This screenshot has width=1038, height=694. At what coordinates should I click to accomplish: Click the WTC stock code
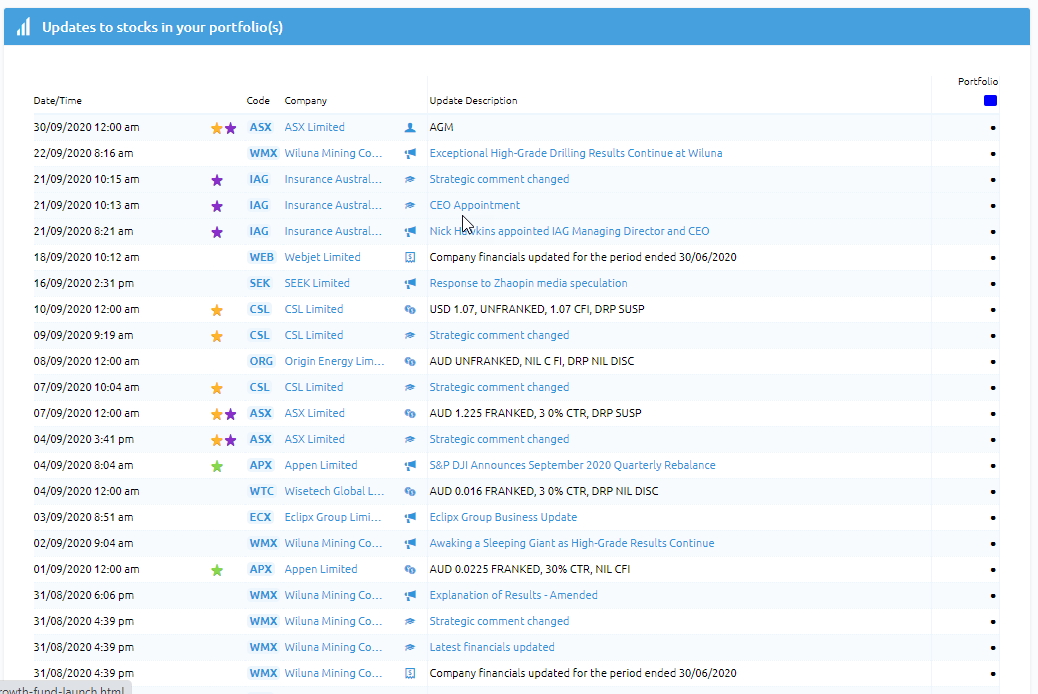tap(261, 491)
